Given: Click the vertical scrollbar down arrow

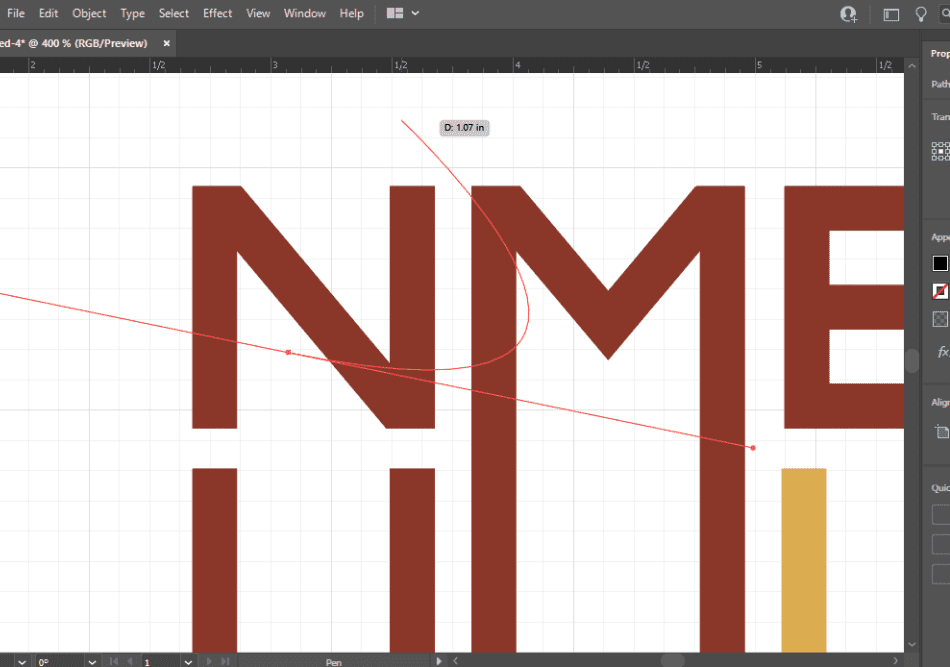Looking at the screenshot, I should pos(912,645).
